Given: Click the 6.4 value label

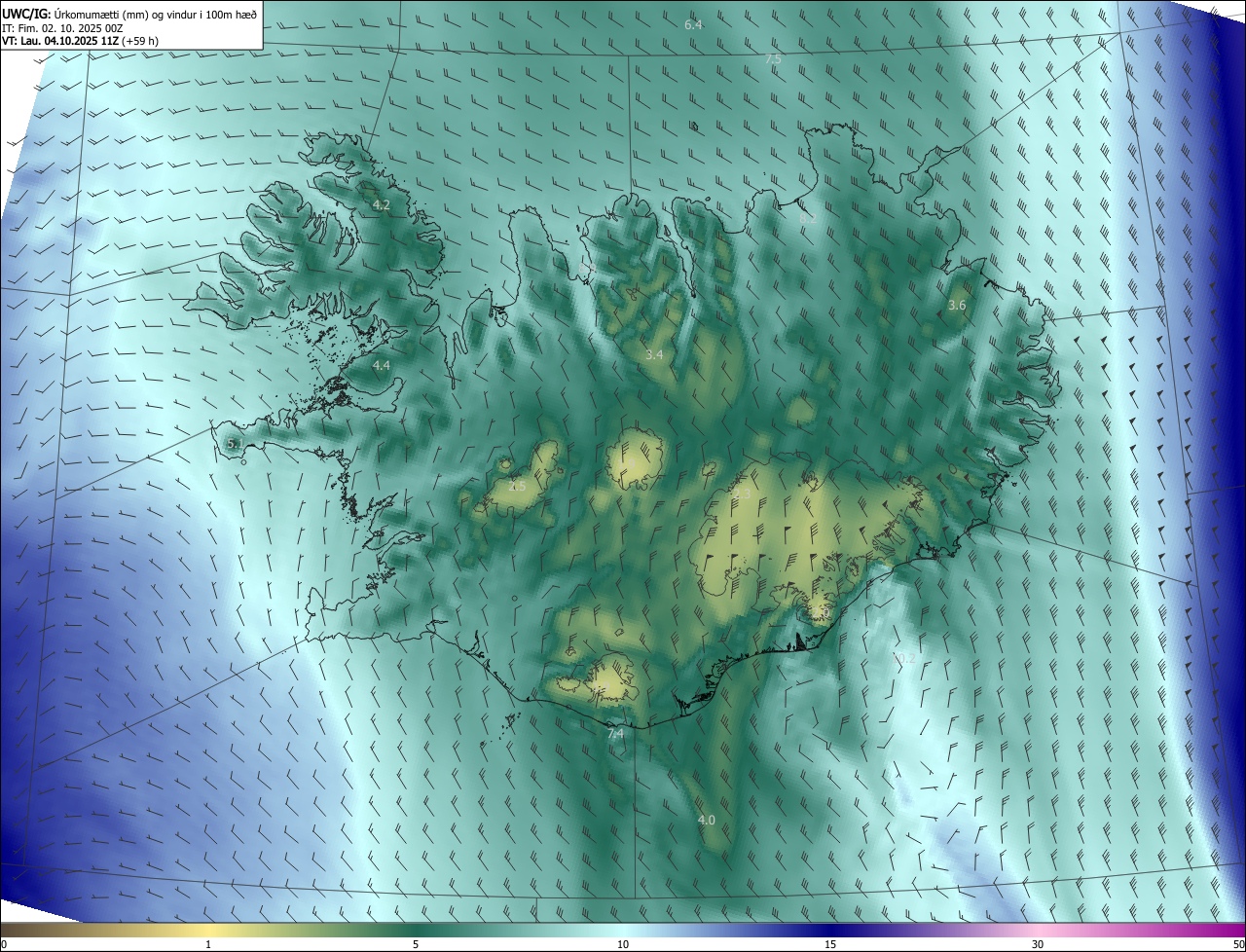Looking at the screenshot, I should (693, 24).
